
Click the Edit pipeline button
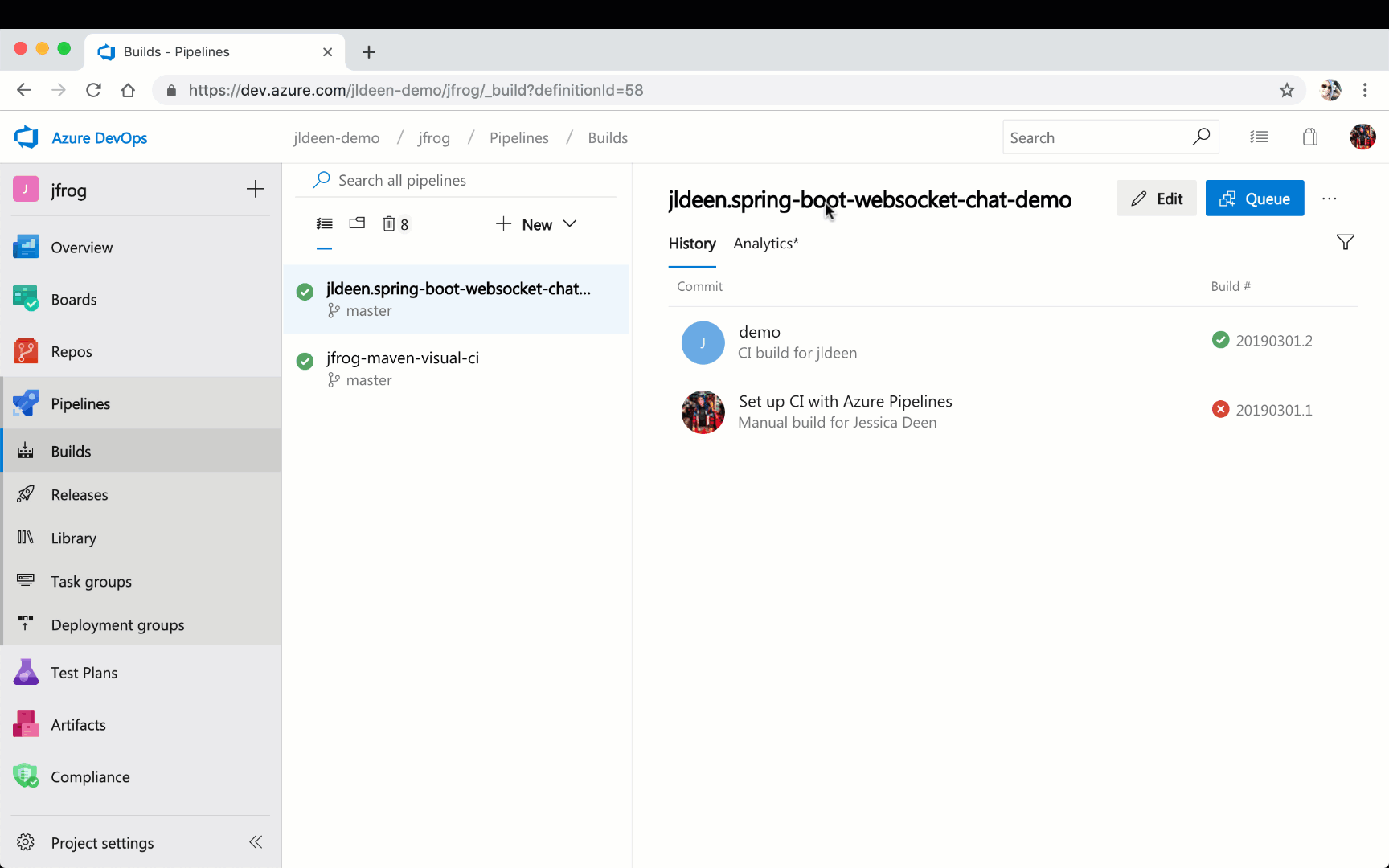(1156, 199)
